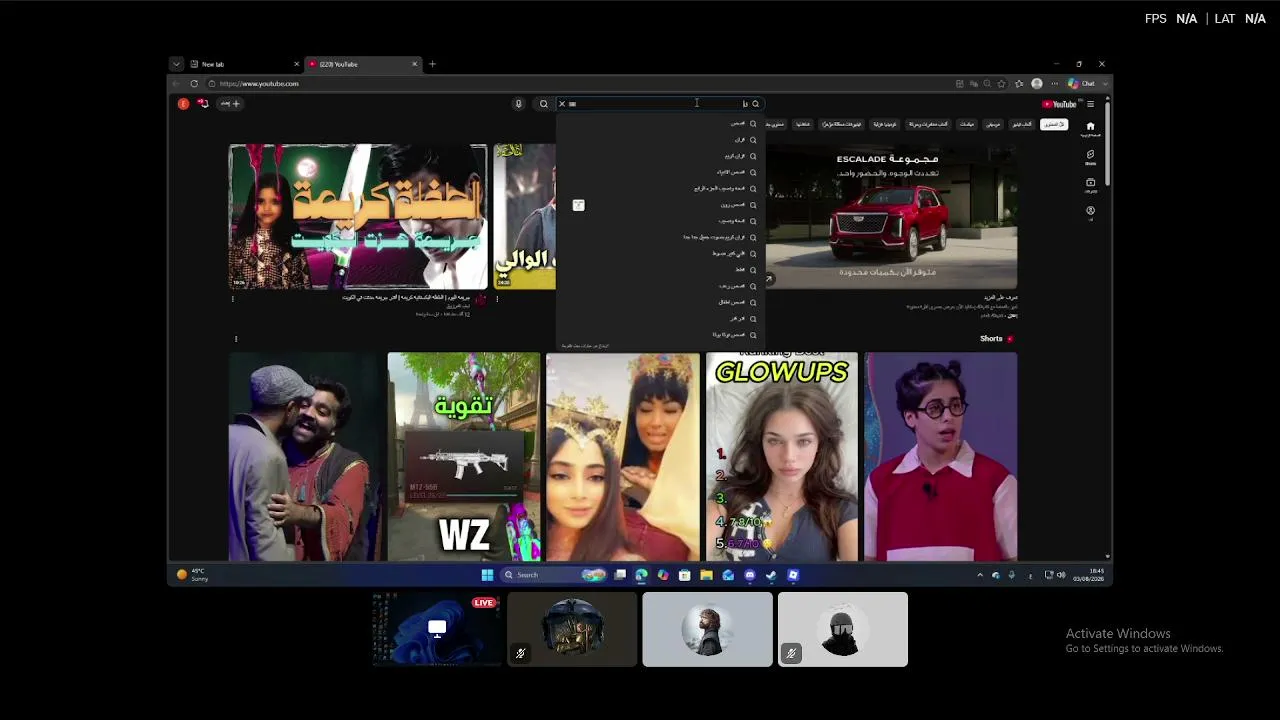Play the first video thumbnail with girl and man

point(358,217)
